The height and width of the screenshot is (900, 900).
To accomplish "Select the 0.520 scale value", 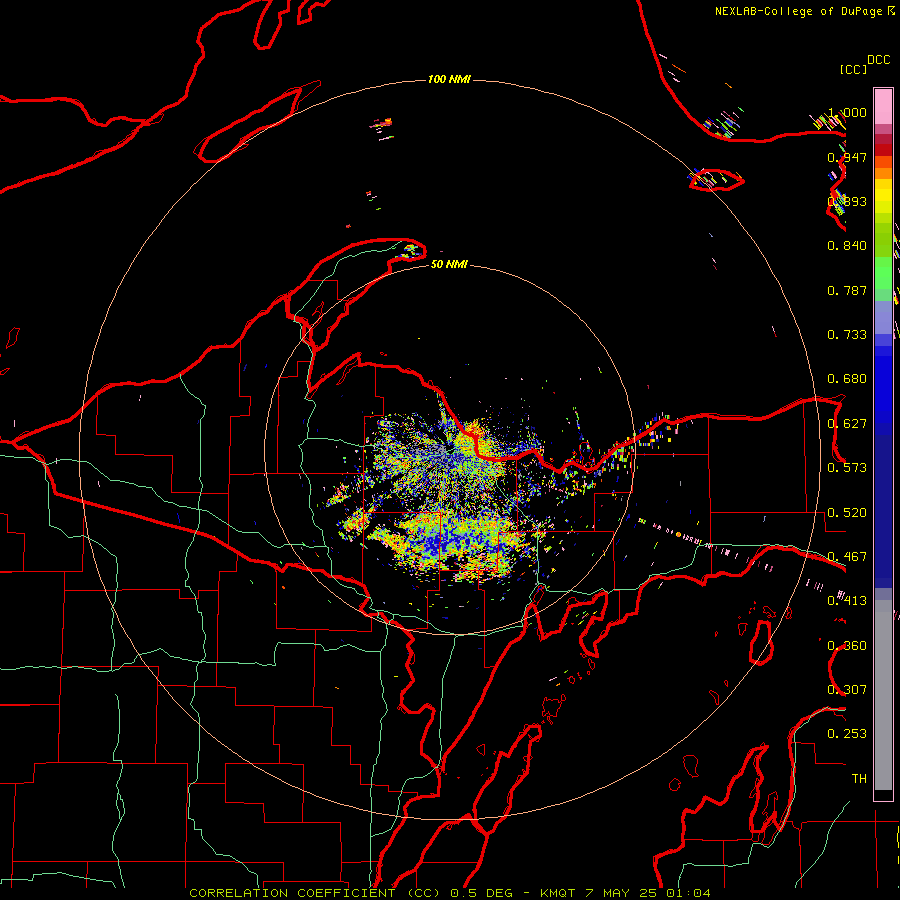I will click(847, 513).
